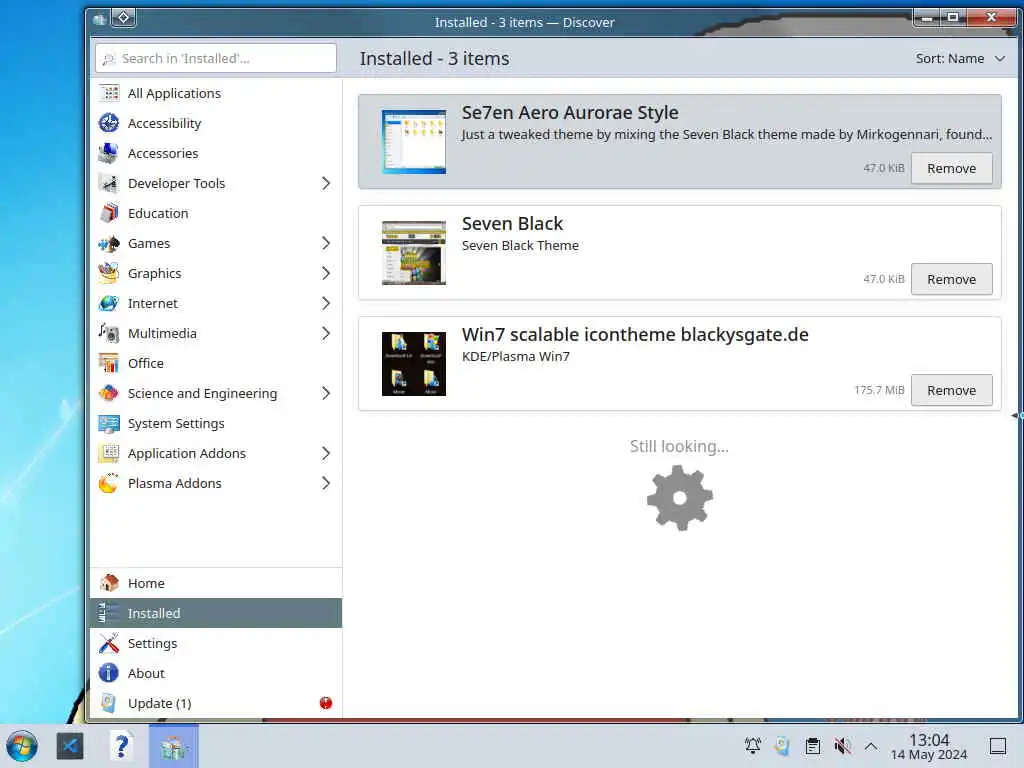Click the Graphics category icon
The width and height of the screenshot is (1024, 768).
pos(109,274)
